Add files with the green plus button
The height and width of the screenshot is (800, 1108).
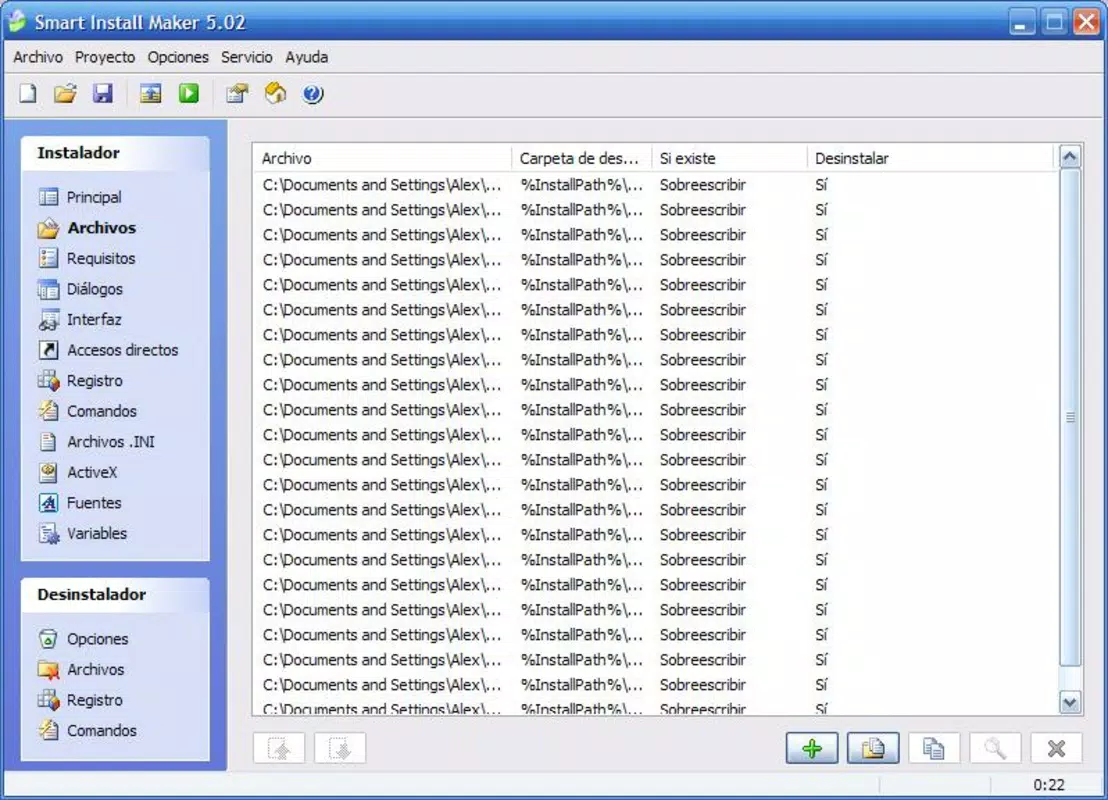click(812, 748)
